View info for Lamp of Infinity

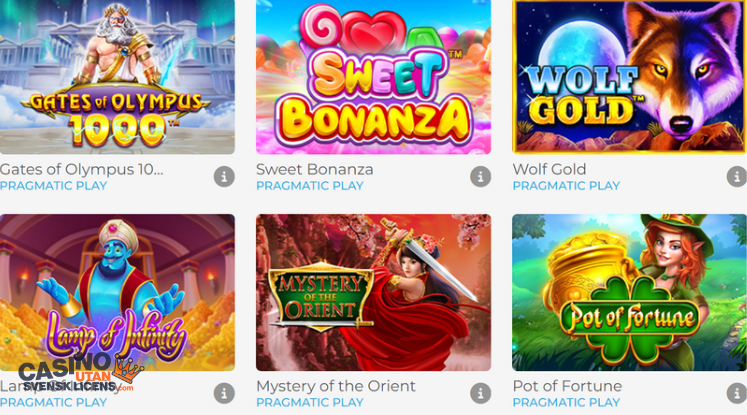click(x=224, y=394)
